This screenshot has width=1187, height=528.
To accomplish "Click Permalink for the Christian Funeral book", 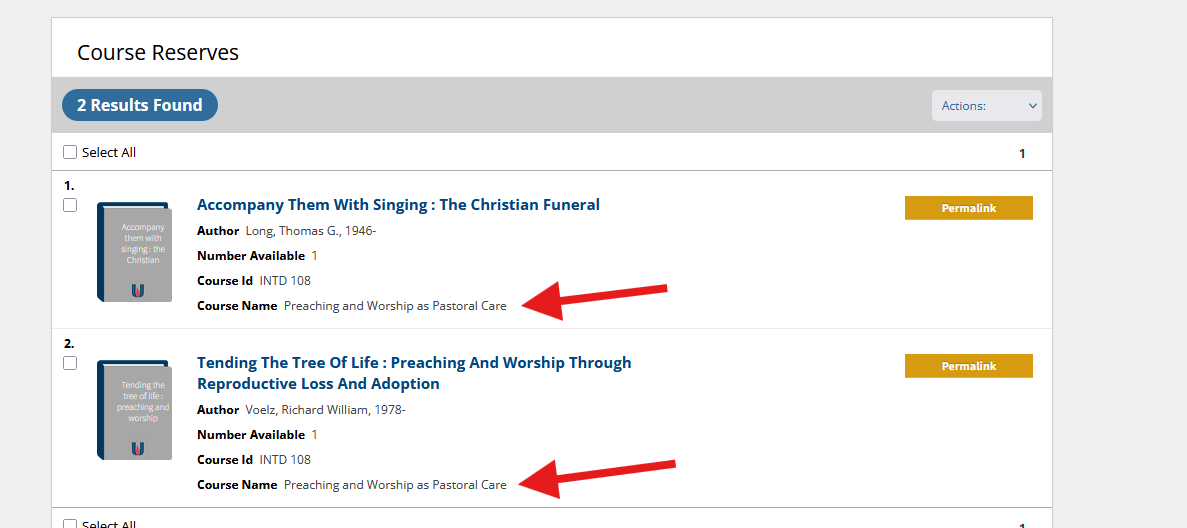I will coord(968,208).
